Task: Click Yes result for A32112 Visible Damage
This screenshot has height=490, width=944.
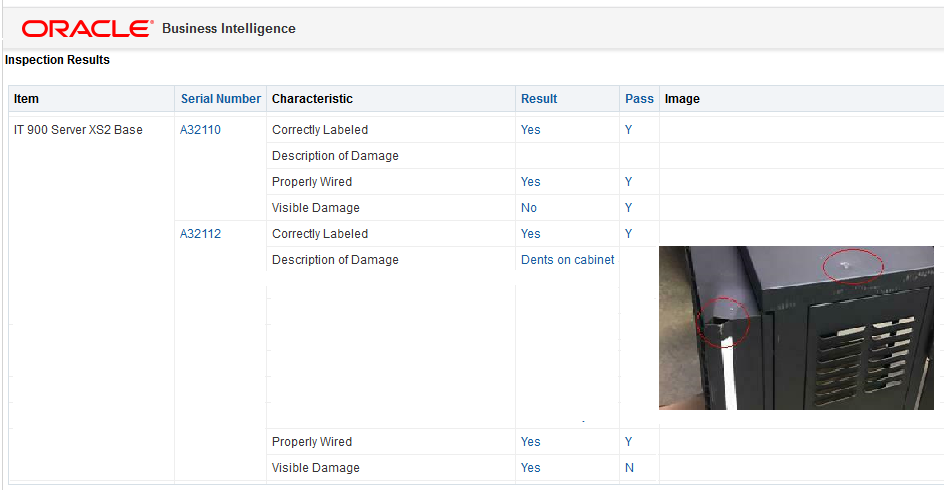Action: tap(530, 468)
